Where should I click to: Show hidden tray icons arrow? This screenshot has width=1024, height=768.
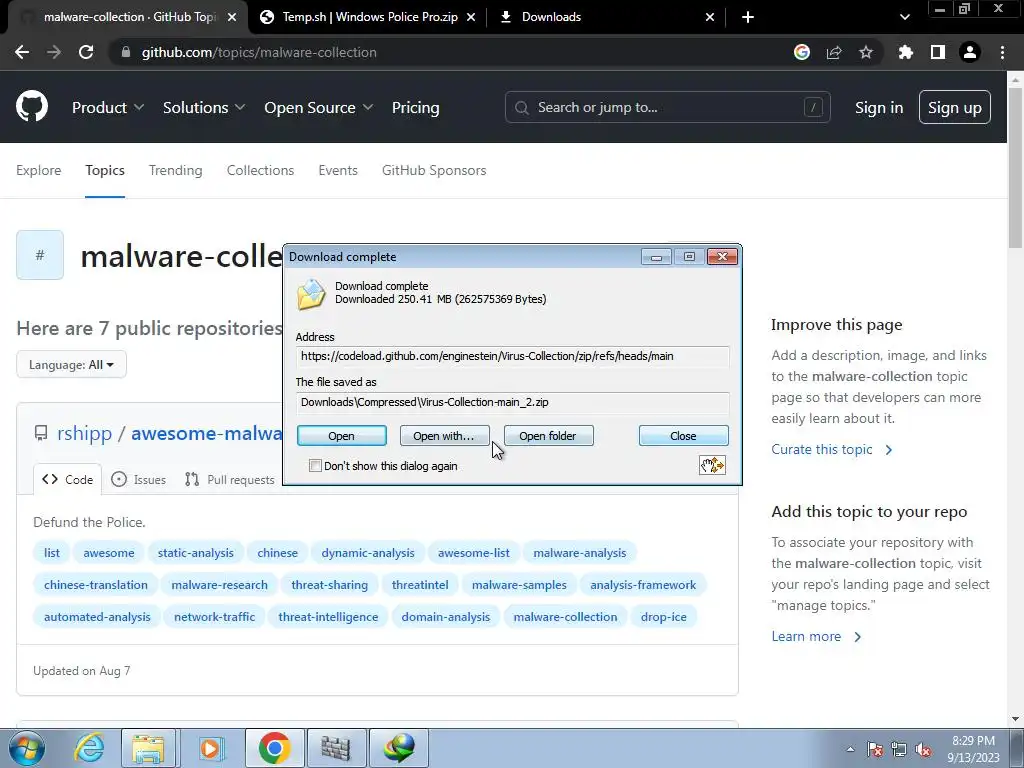[x=850, y=749]
